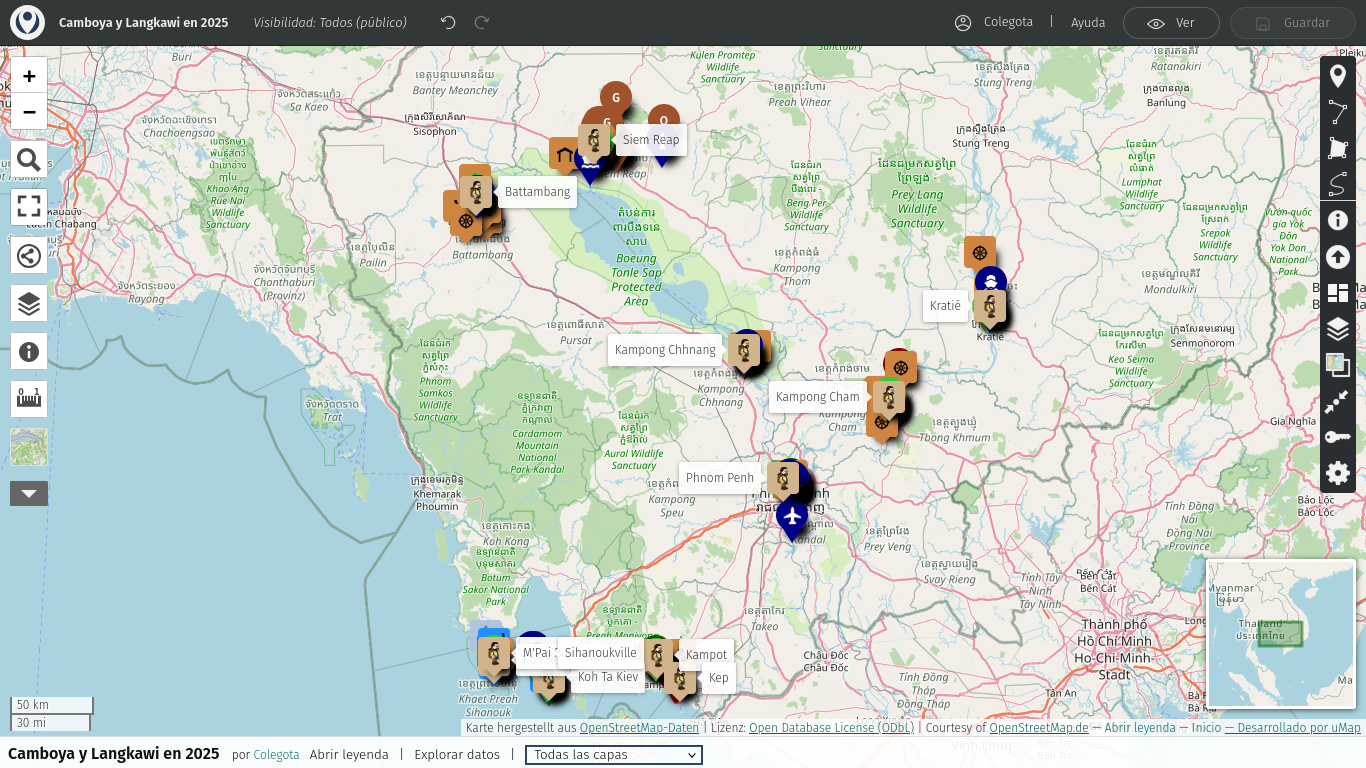Click the Abrir leyenda link
The width and height of the screenshot is (1366, 768).
tap(349, 755)
